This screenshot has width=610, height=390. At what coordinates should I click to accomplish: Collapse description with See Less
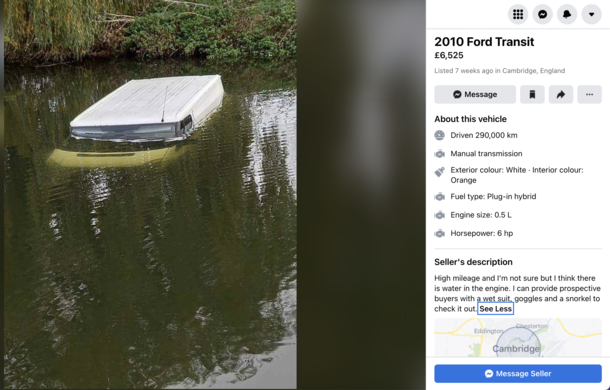496,309
